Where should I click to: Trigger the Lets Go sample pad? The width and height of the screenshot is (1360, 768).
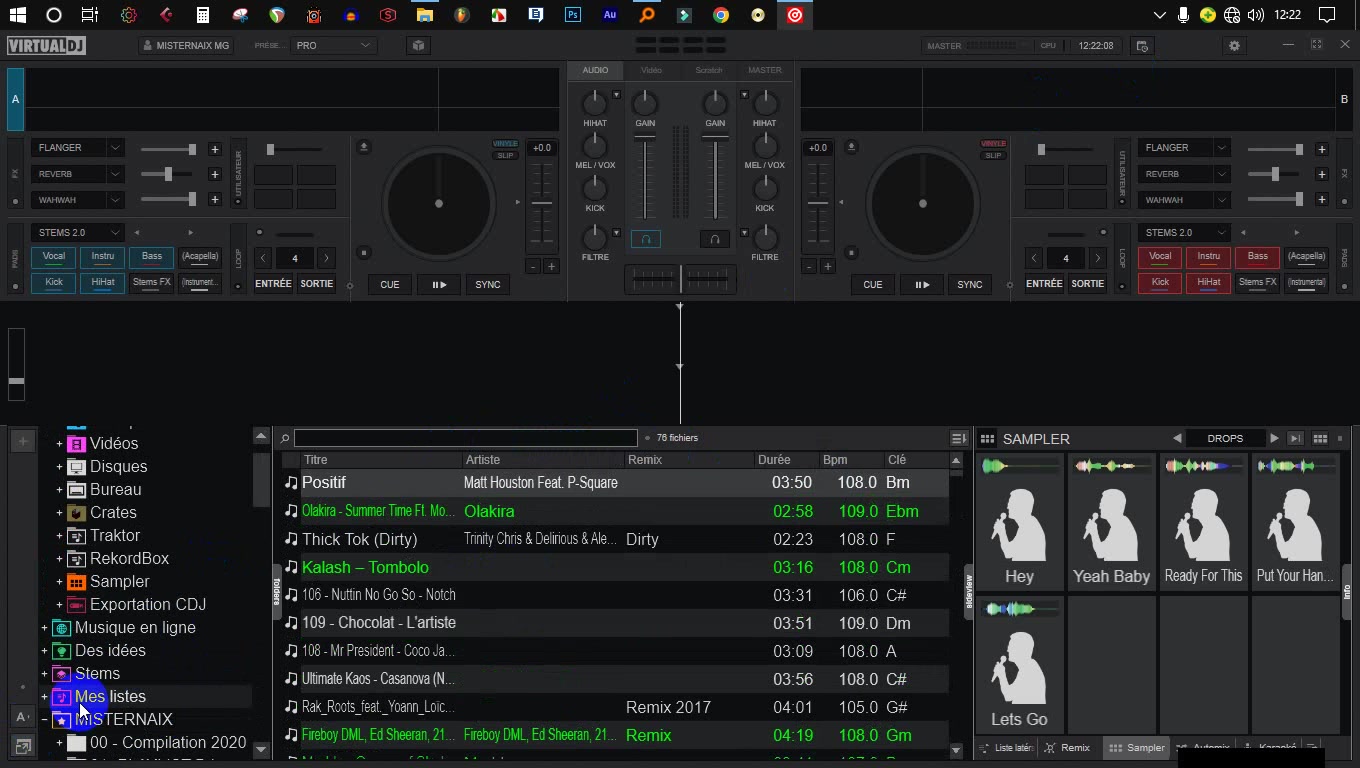click(x=1020, y=665)
